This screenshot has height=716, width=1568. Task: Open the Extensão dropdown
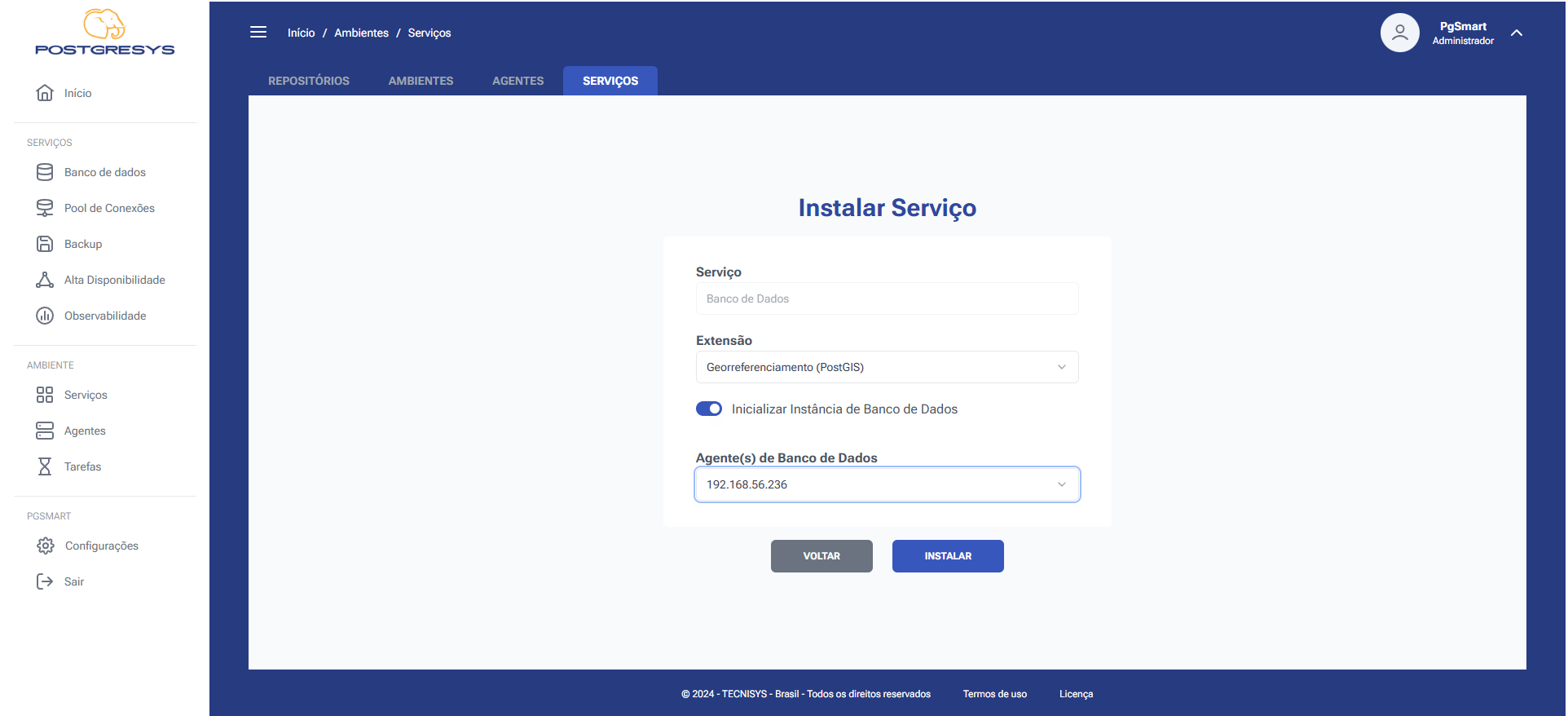click(888, 367)
